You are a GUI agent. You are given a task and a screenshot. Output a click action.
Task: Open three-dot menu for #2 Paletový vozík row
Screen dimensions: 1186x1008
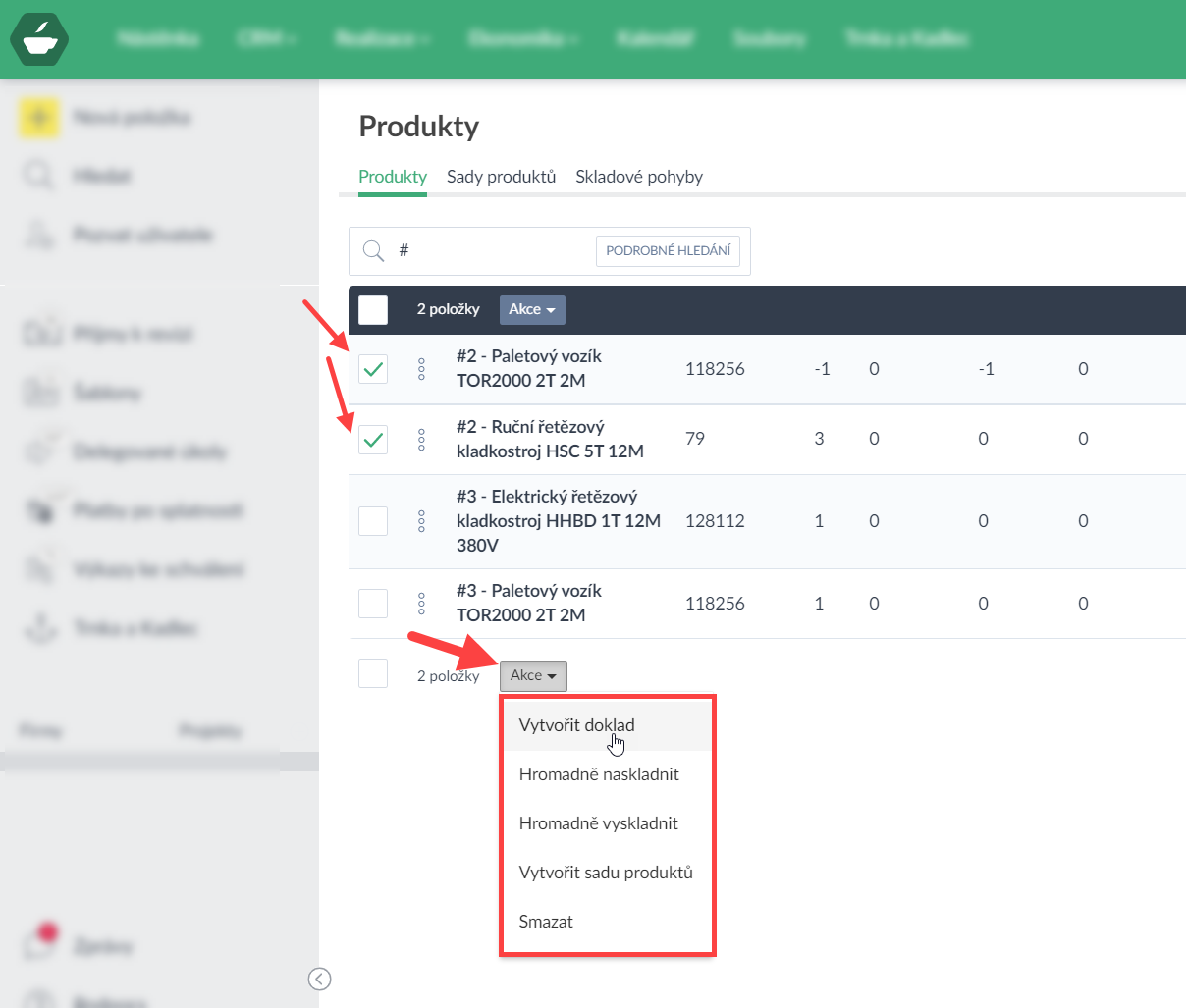point(421,369)
